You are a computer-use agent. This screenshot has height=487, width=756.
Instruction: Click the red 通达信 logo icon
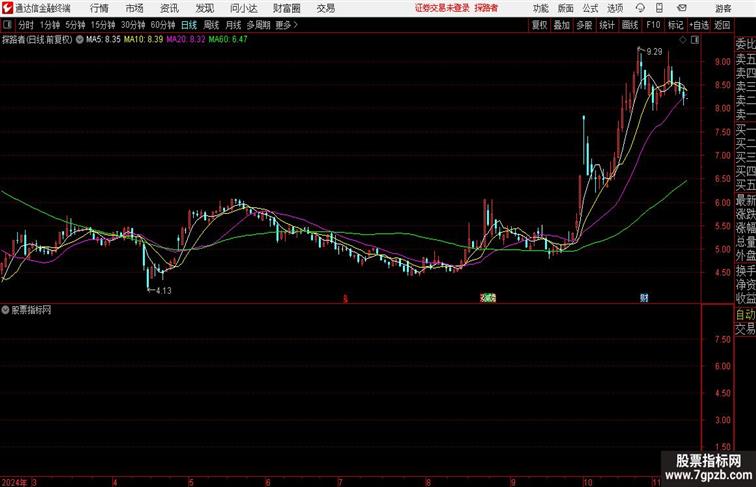tap(8, 8)
